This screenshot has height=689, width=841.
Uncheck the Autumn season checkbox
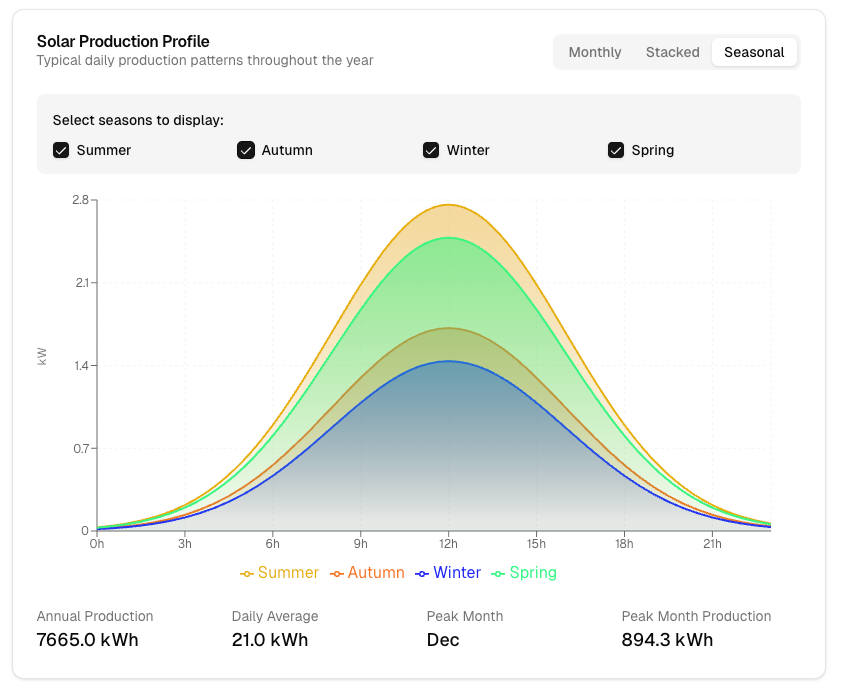pyautogui.click(x=246, y=150)
